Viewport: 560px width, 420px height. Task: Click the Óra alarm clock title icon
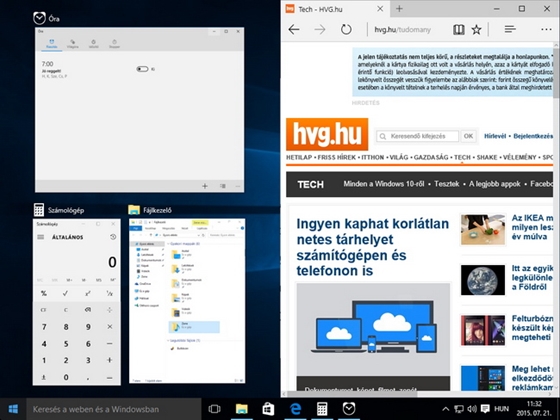[x=39, y=18]
